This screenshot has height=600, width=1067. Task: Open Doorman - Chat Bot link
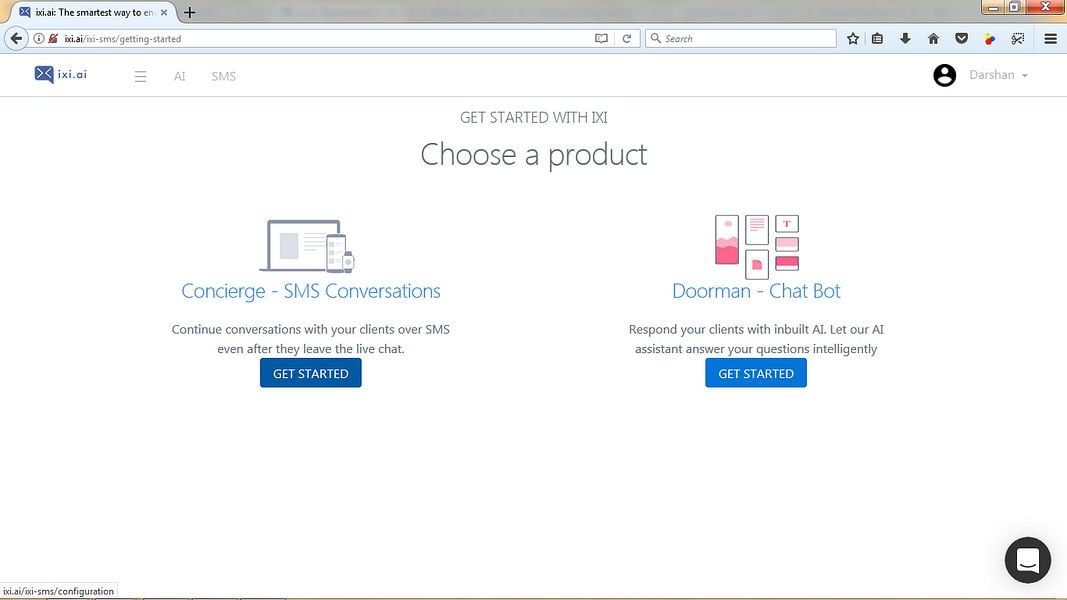tap(756, 291)
